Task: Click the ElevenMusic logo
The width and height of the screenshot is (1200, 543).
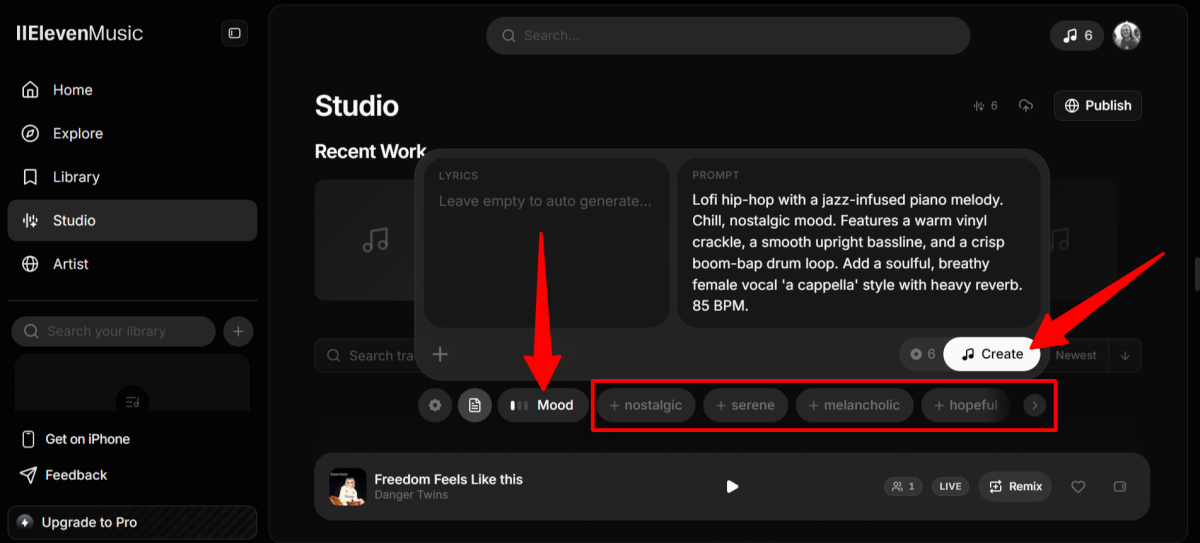Action: coord(80,33)
